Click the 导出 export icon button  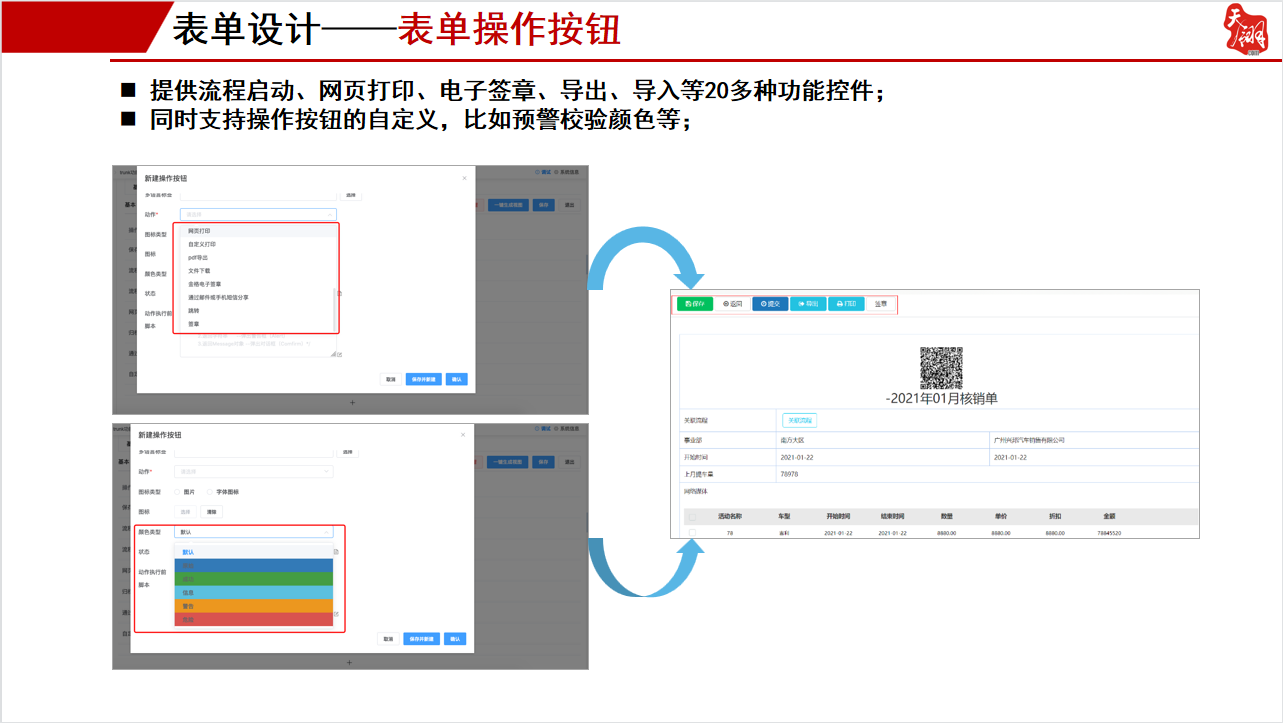(x=808, y=303)
